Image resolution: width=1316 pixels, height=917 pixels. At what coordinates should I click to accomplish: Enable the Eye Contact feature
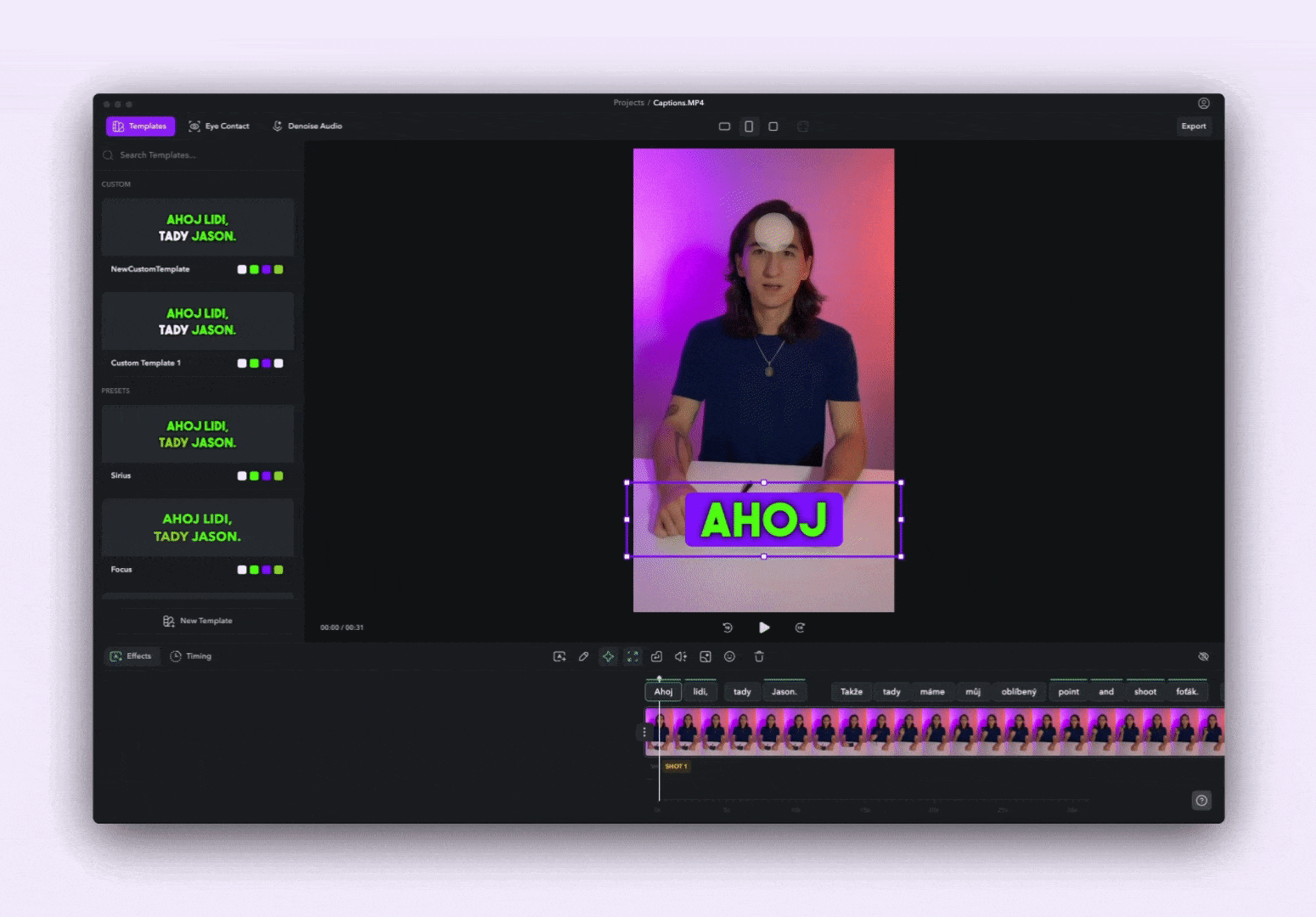point(219,127)
